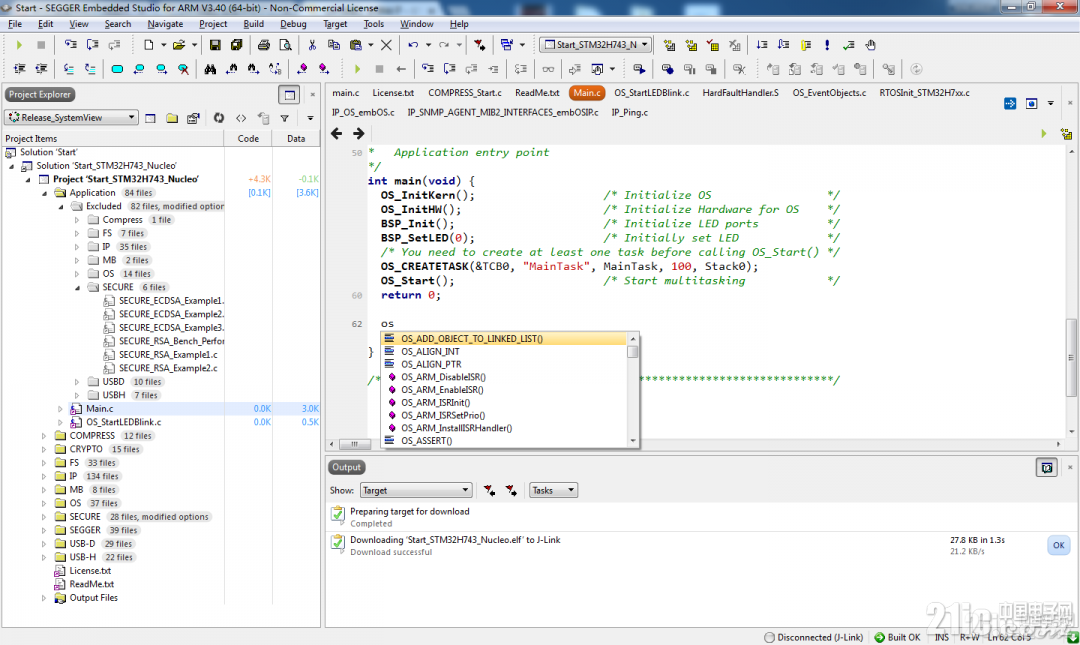Open the Start_STM32H743_N project dropdown

click(596, 45)
